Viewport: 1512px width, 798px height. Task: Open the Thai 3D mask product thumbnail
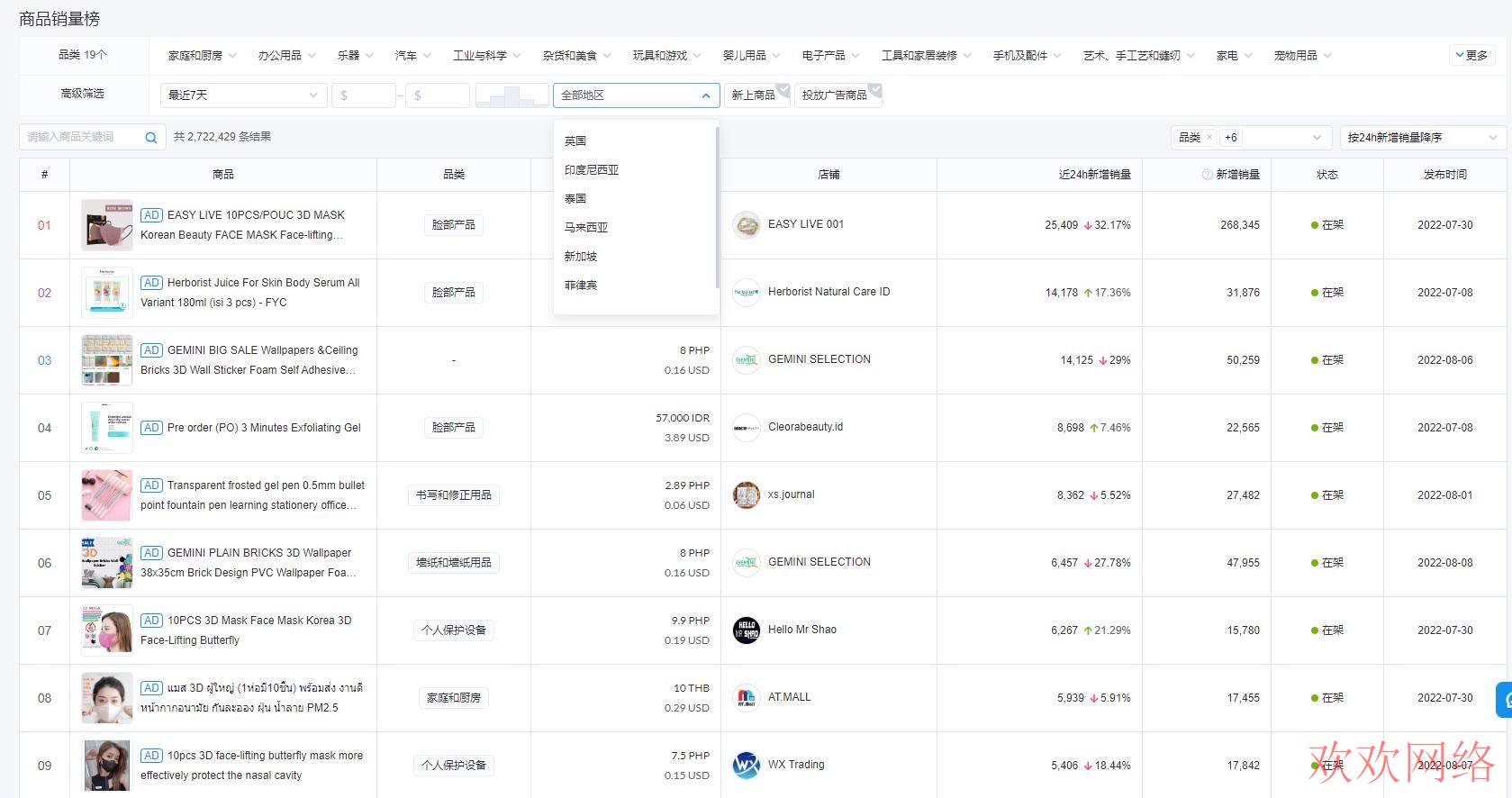(107, 698)
